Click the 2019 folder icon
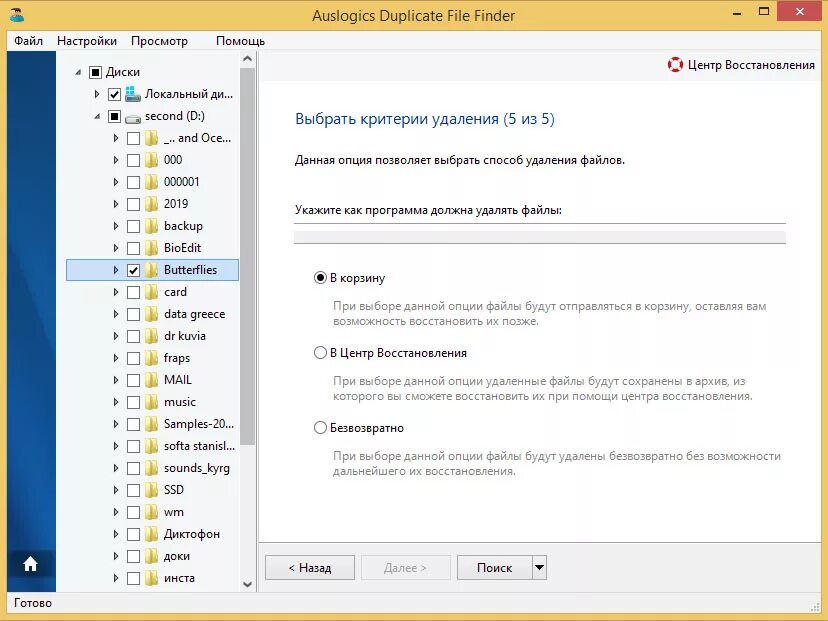 click(x=151, y=204)
